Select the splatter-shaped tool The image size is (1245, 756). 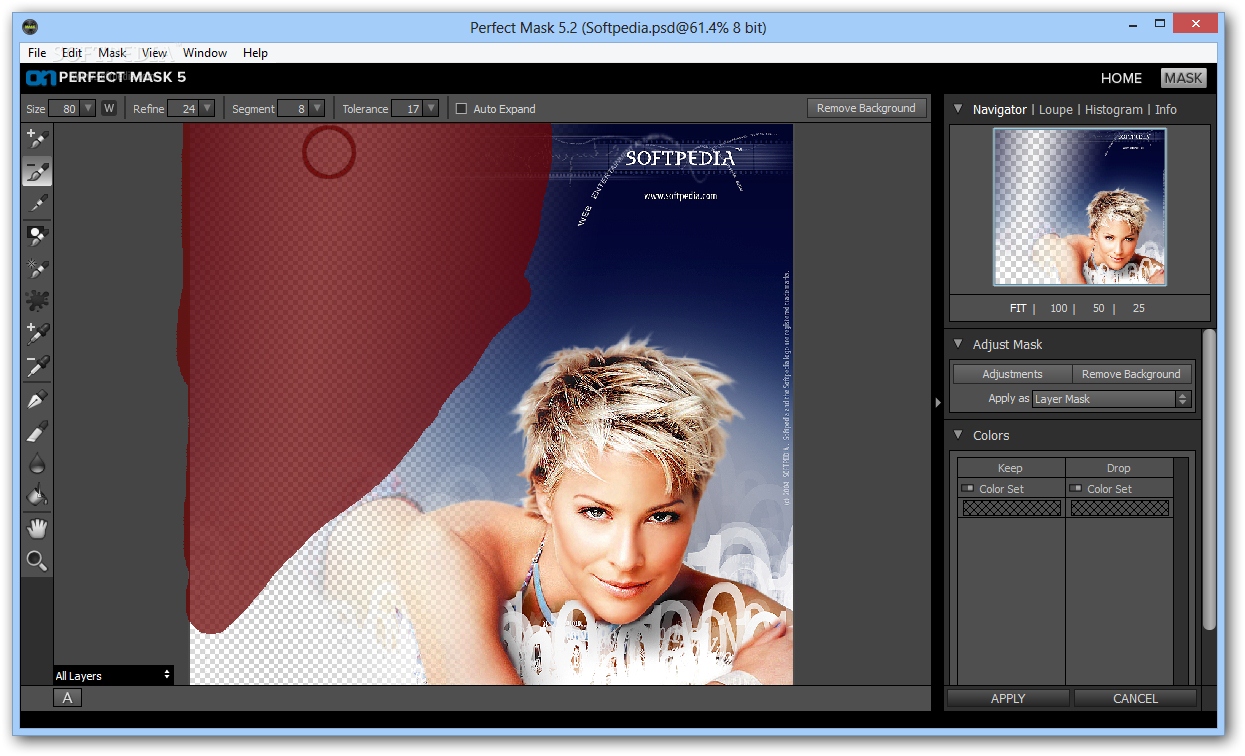37,300
